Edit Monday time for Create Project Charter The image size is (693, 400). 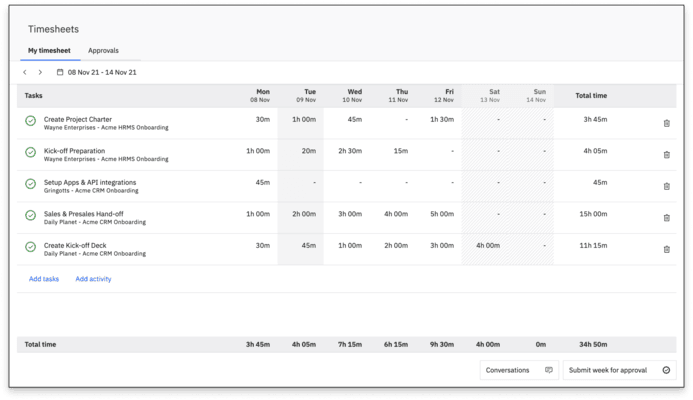(x=263, y=119)
